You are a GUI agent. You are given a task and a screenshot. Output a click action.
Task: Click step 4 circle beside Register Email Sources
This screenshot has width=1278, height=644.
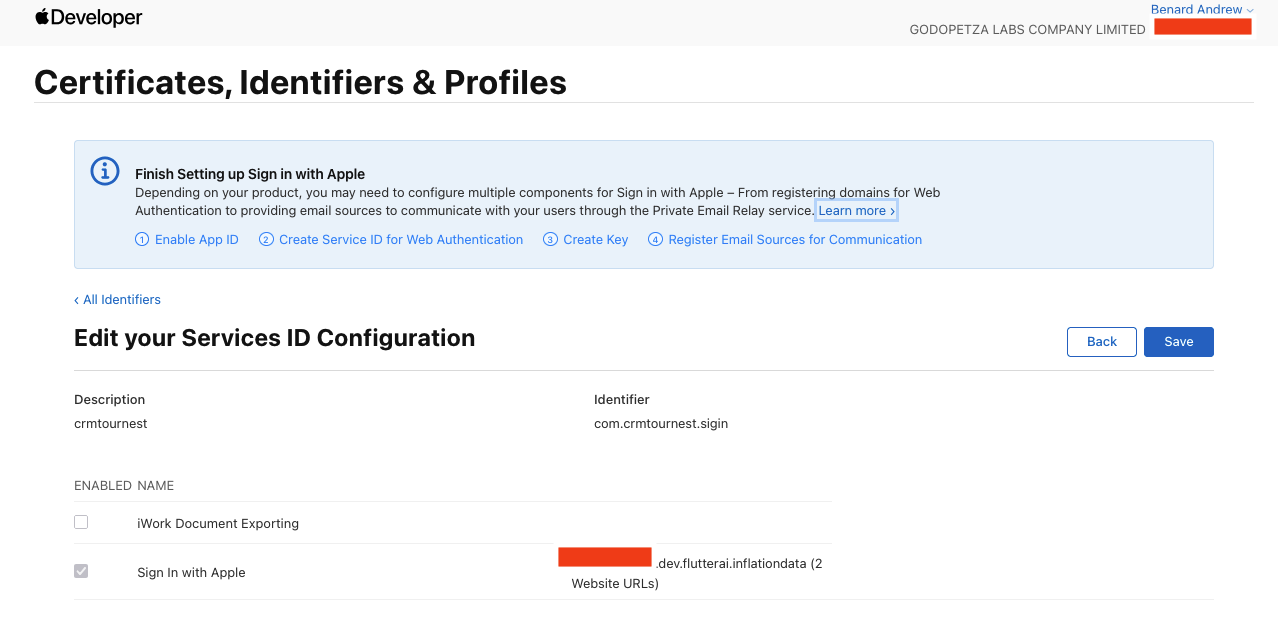(655, 240)
